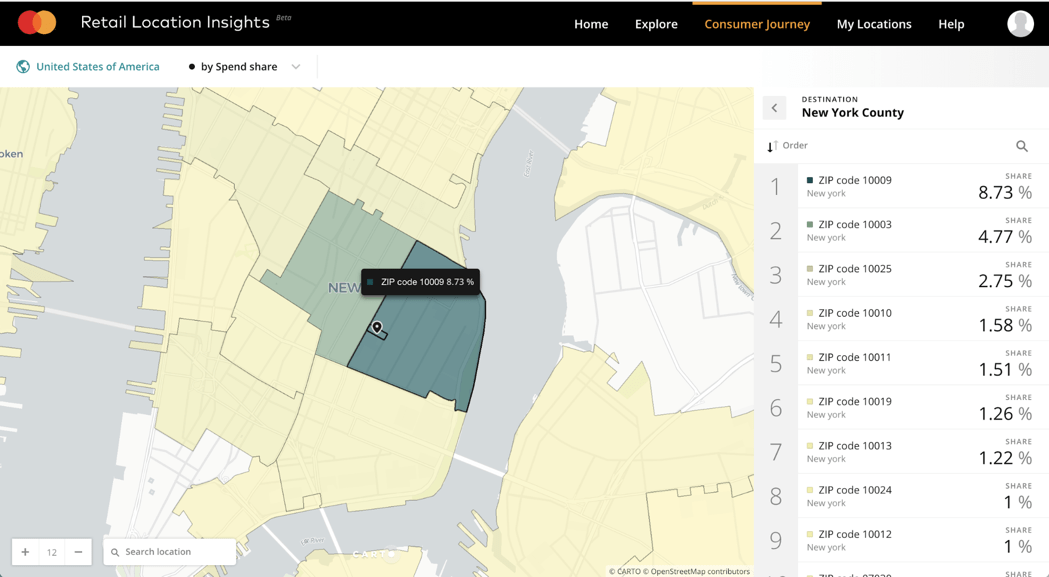Screen dimensions: 1049x577
Task: Click color swatch for ZIP code 10025
Action: point(809,268)
